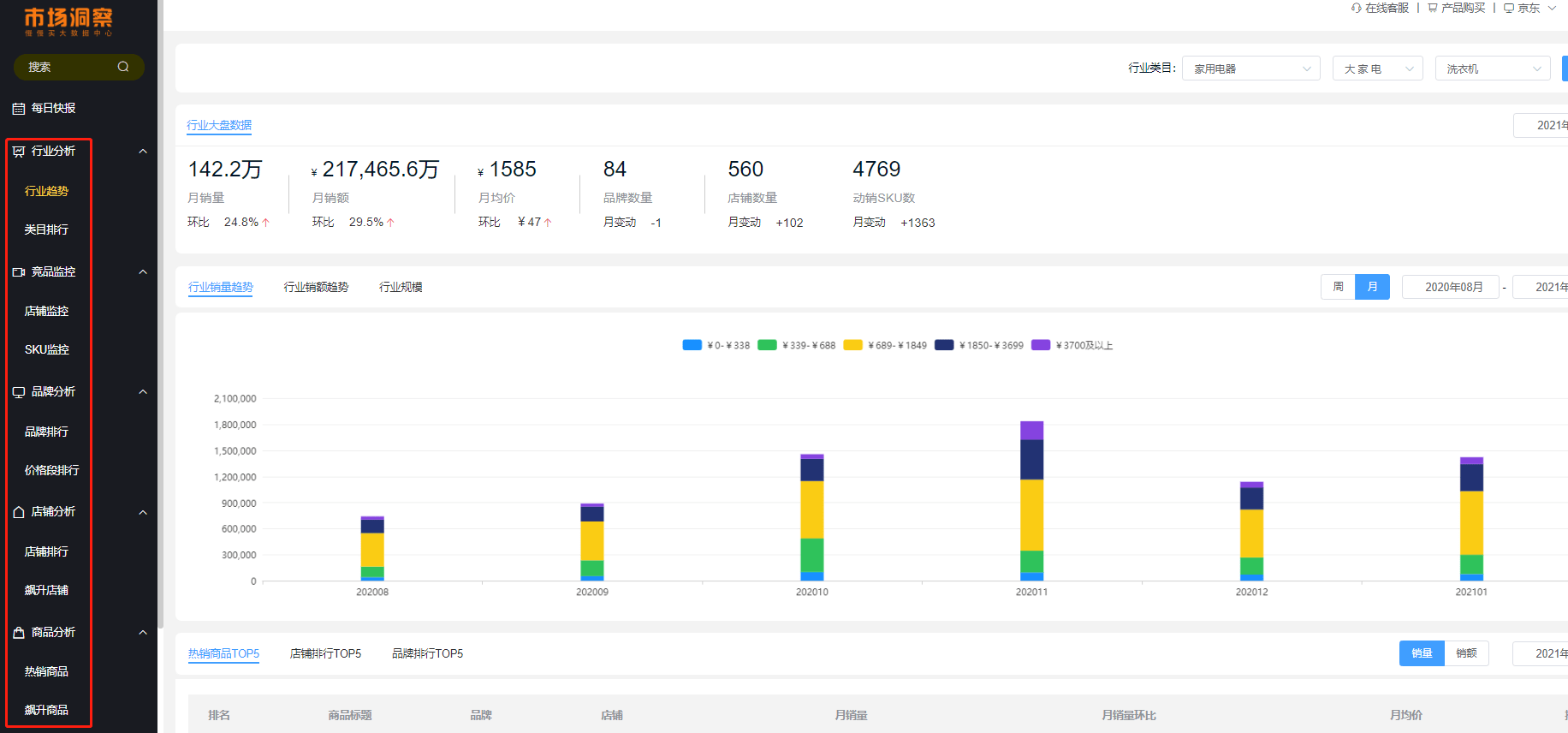Switch ranking to 销额 toggle
Screen dimensions: 1568x733
pyautogui.click(x=1466, y=653)
